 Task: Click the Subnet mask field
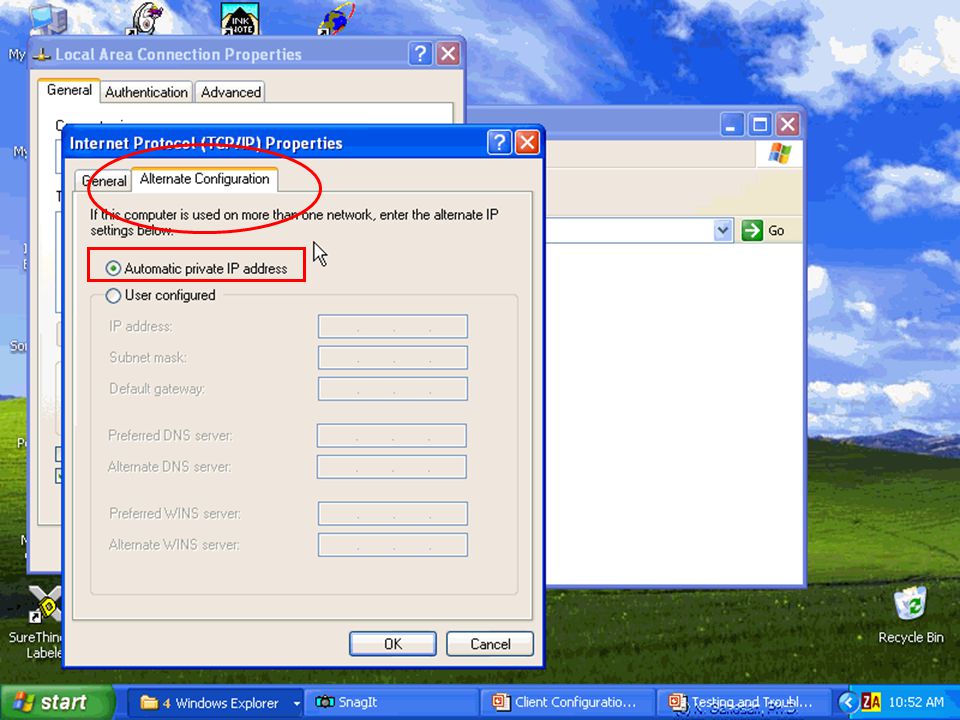(392, 358)
